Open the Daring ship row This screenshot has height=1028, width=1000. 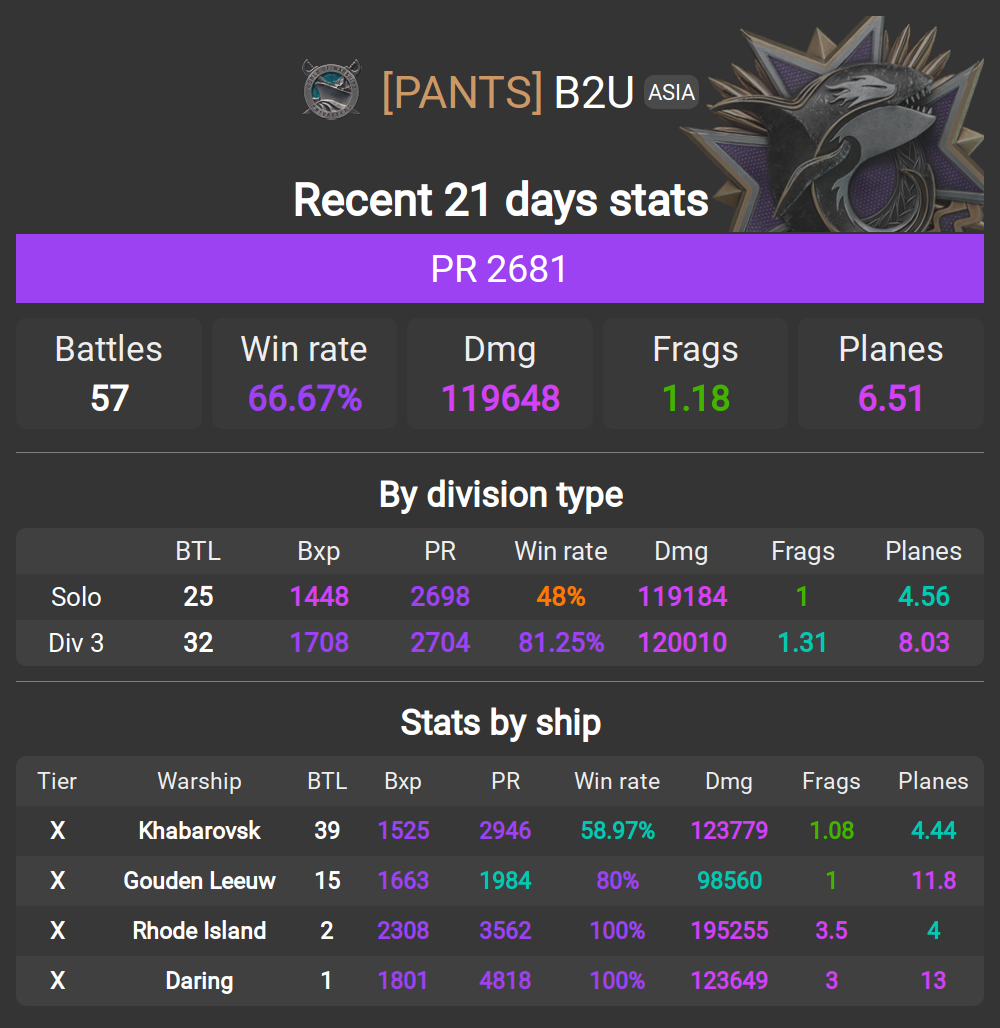click(199, 980)
